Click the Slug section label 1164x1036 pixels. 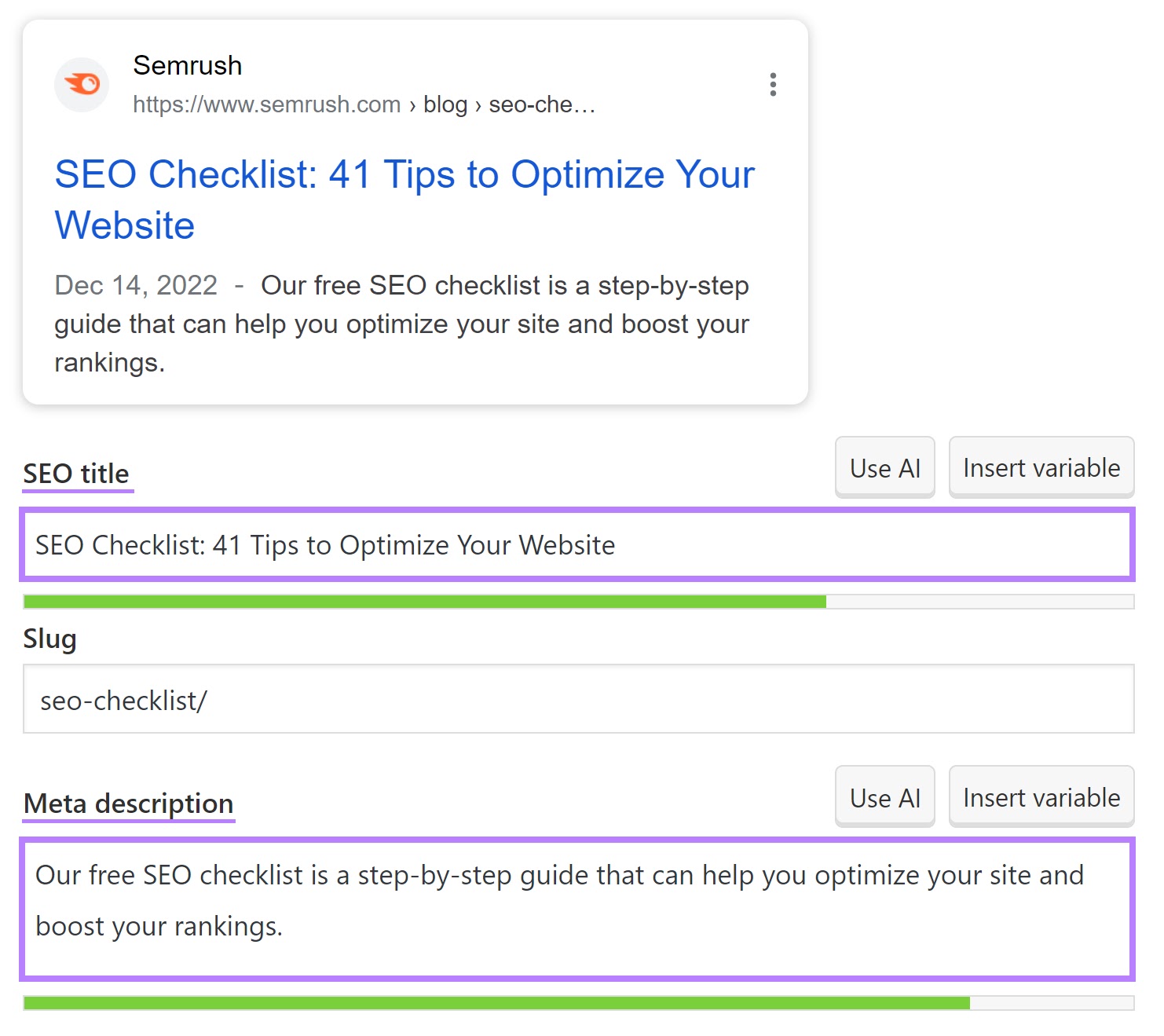[49, 638]
